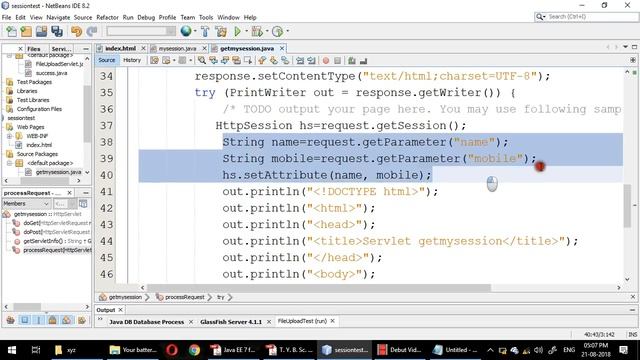Open the project configuration combo box

click(x=141, y=31)
